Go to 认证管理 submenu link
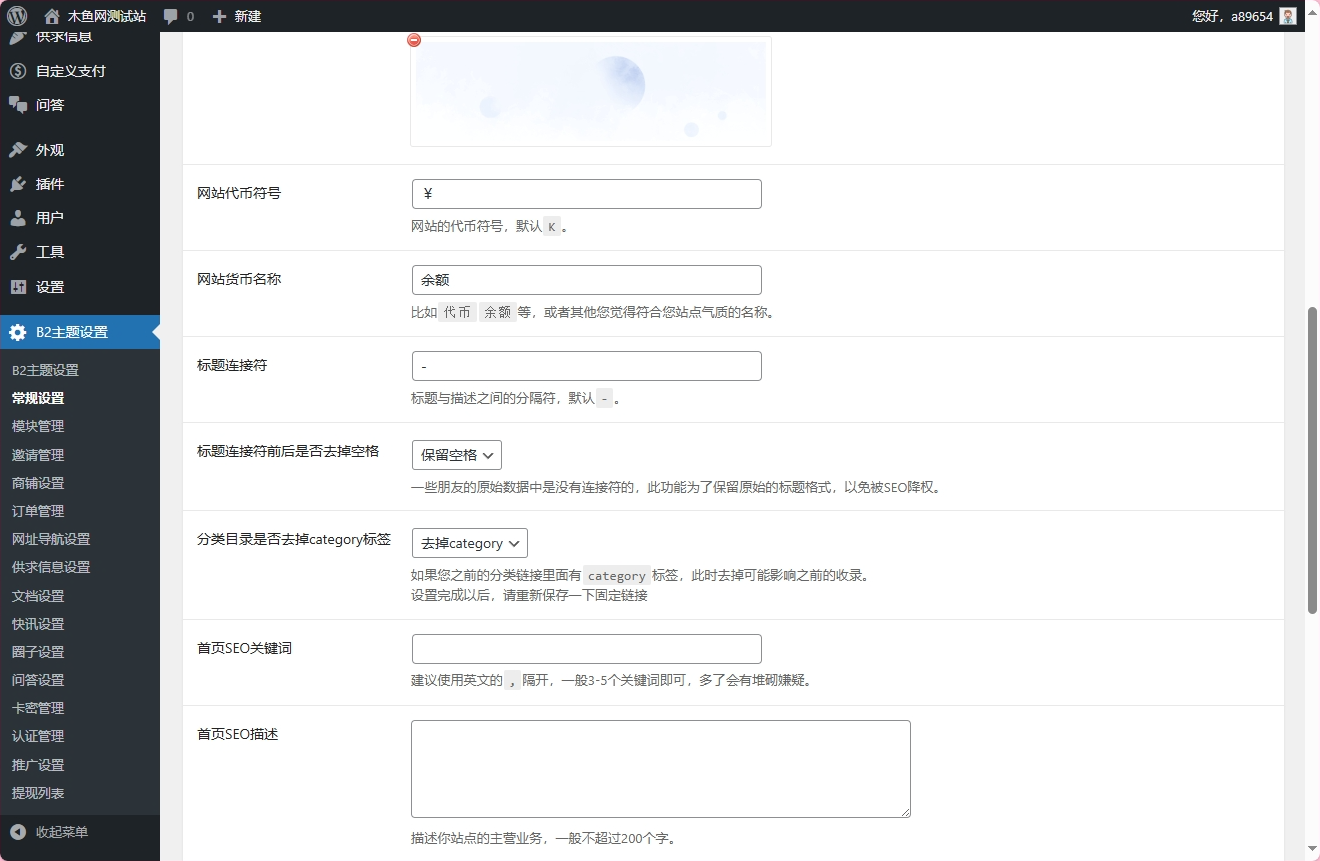The width and height of the screenshot is (1320, 861). pos(38,736)
